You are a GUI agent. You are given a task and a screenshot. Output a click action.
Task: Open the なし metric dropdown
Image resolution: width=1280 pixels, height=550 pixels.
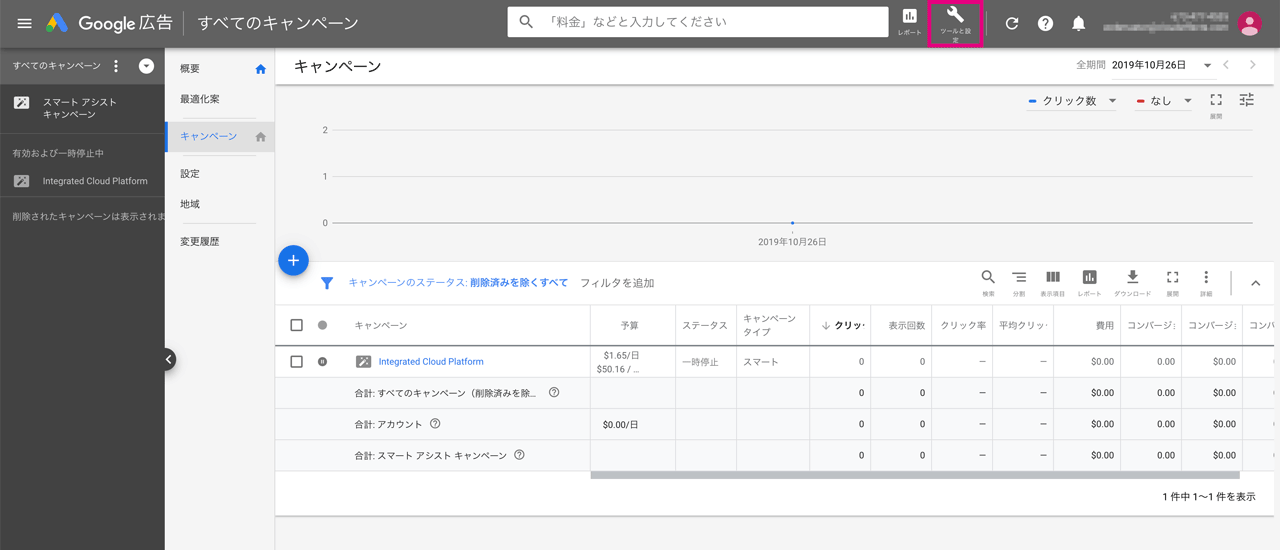1164,101
